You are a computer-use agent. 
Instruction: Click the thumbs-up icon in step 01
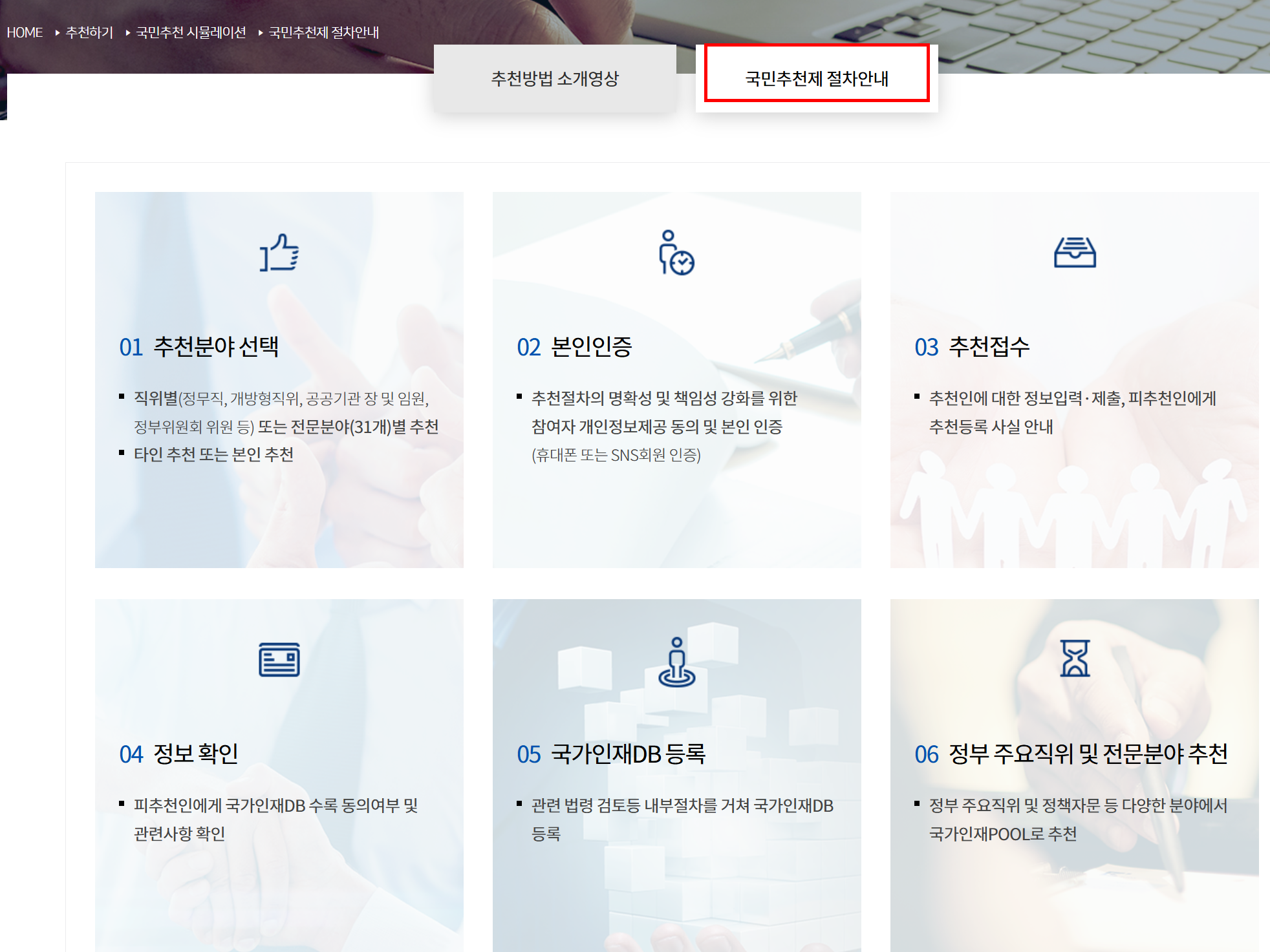[x=279, y=253]
